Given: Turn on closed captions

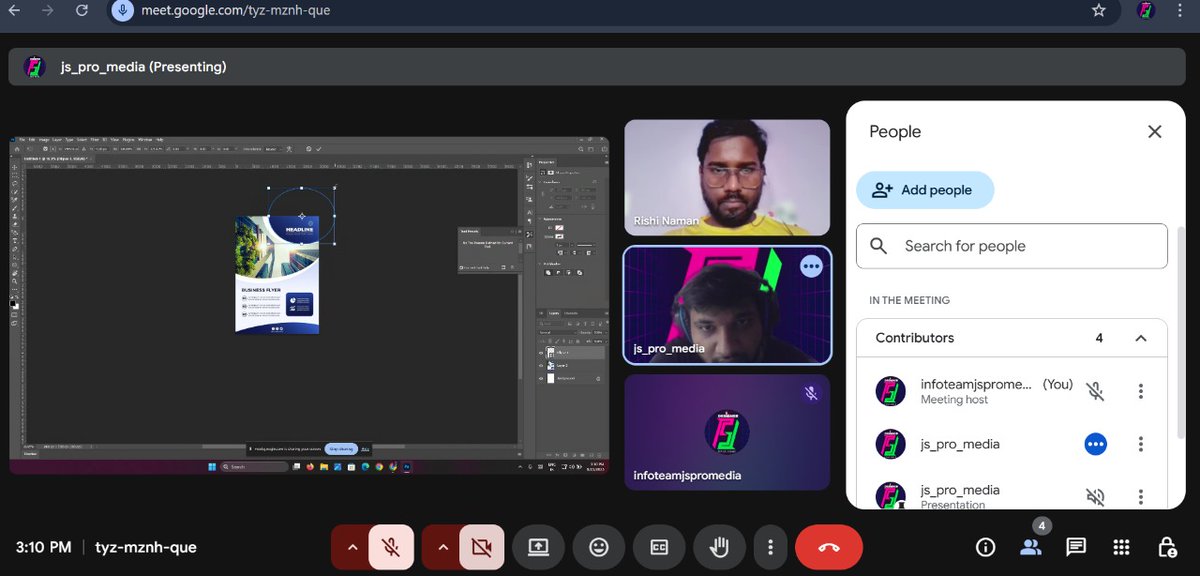Looking at the screenshot, I should (660, 547).
